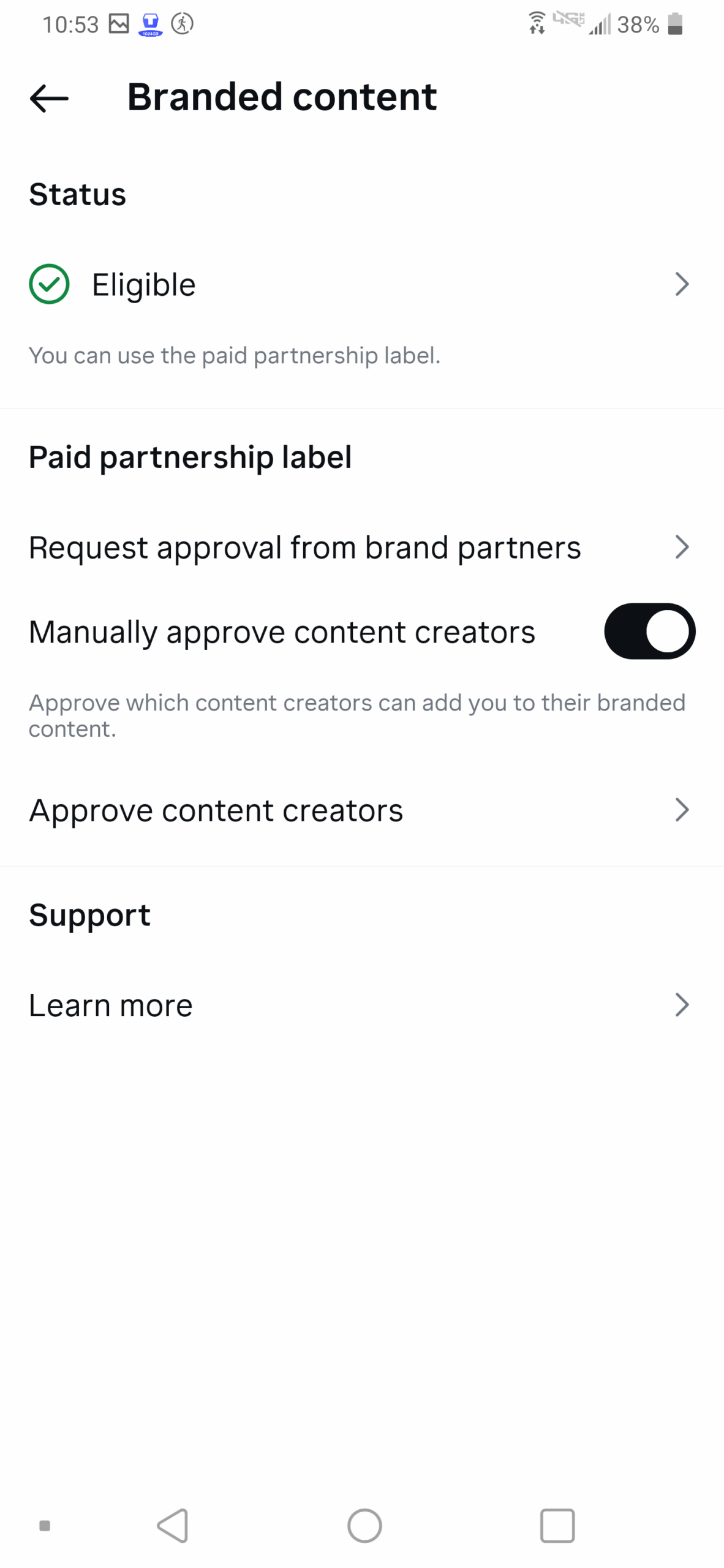Screen dimensions: 724x1568
Task: Tap the gallery image notification icon
Action: point(119,24)
